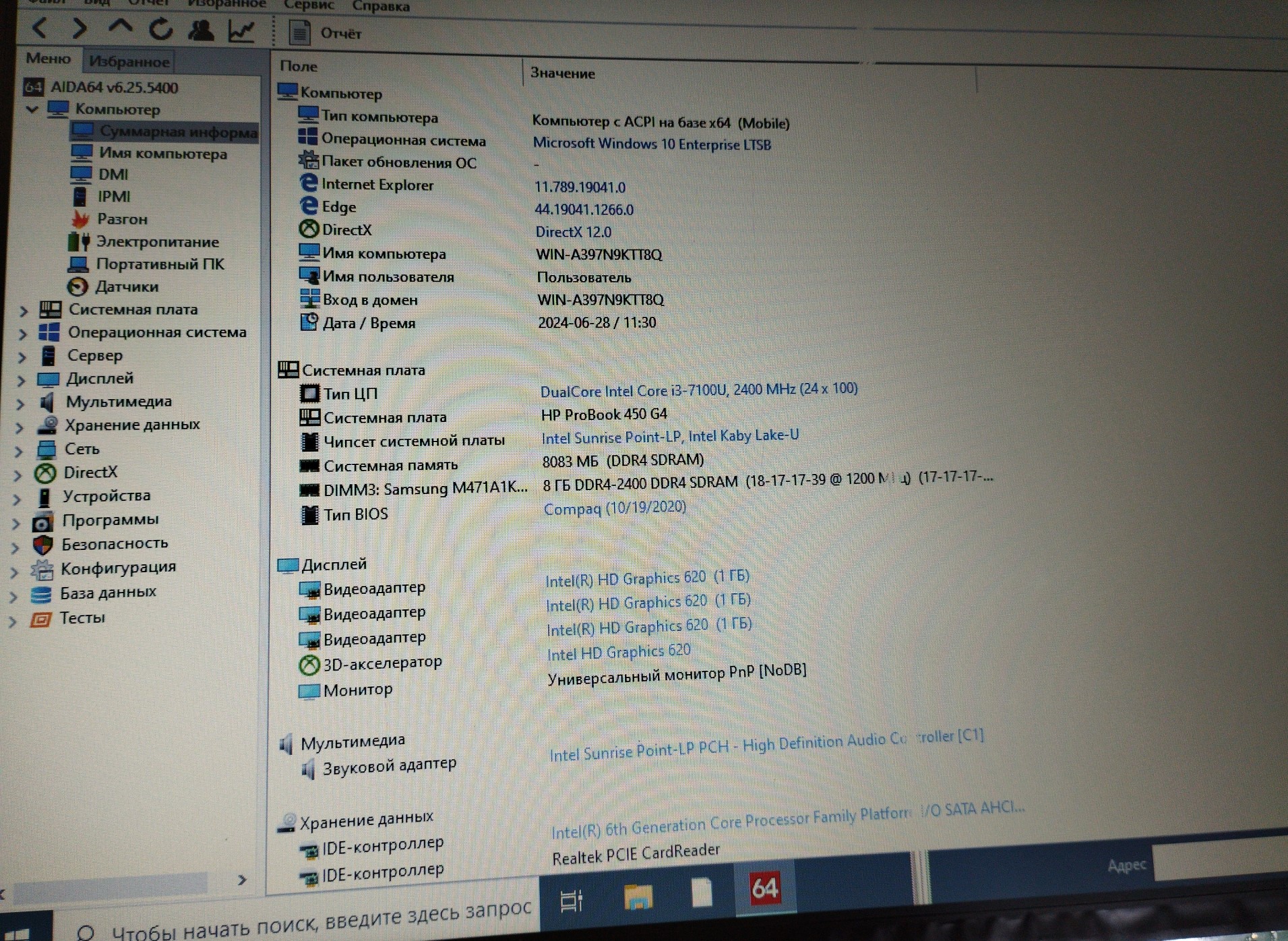Open user management toolbar icon
Viewport: 1288px width, 941px height.
click(x=201, y=30)
